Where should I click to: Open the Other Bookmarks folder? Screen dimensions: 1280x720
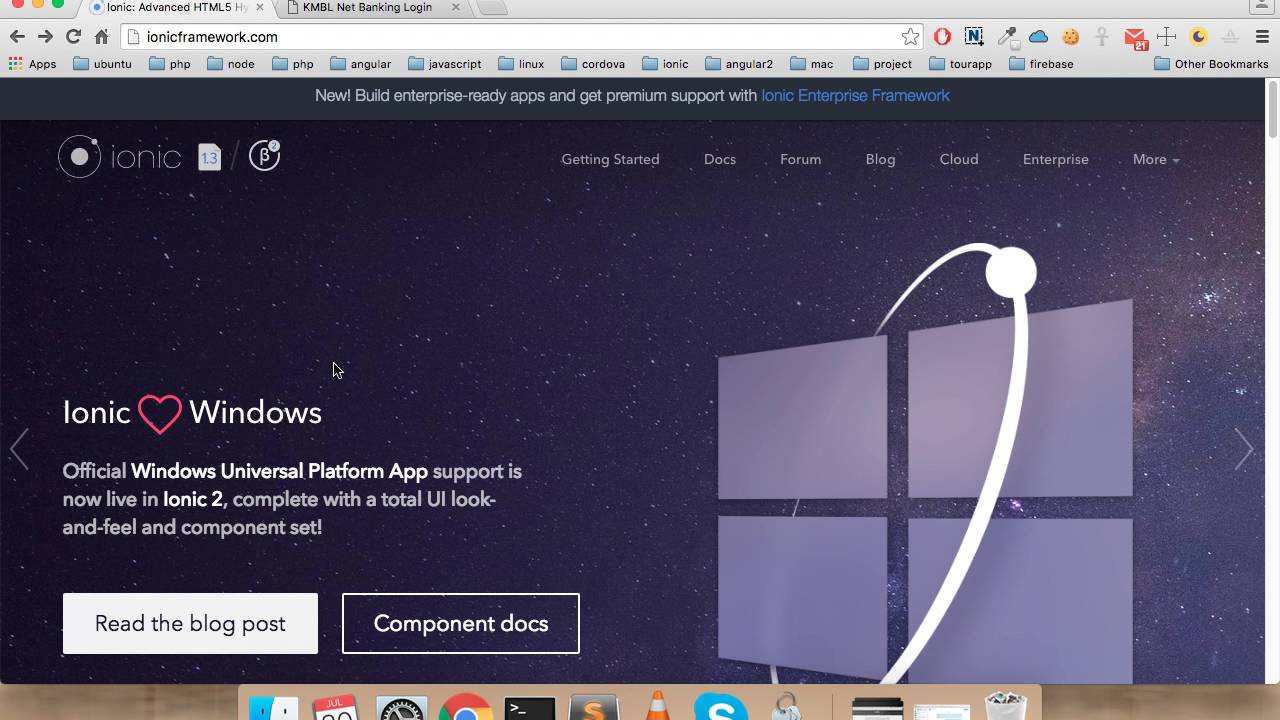tap(1211, 64)
